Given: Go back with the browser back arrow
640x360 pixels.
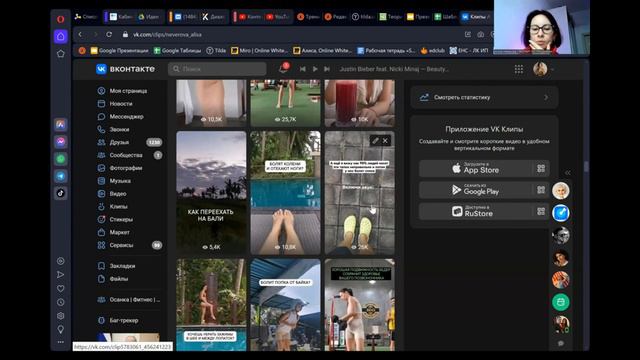Looking at the screenshot, I should [x=80, y=35].
